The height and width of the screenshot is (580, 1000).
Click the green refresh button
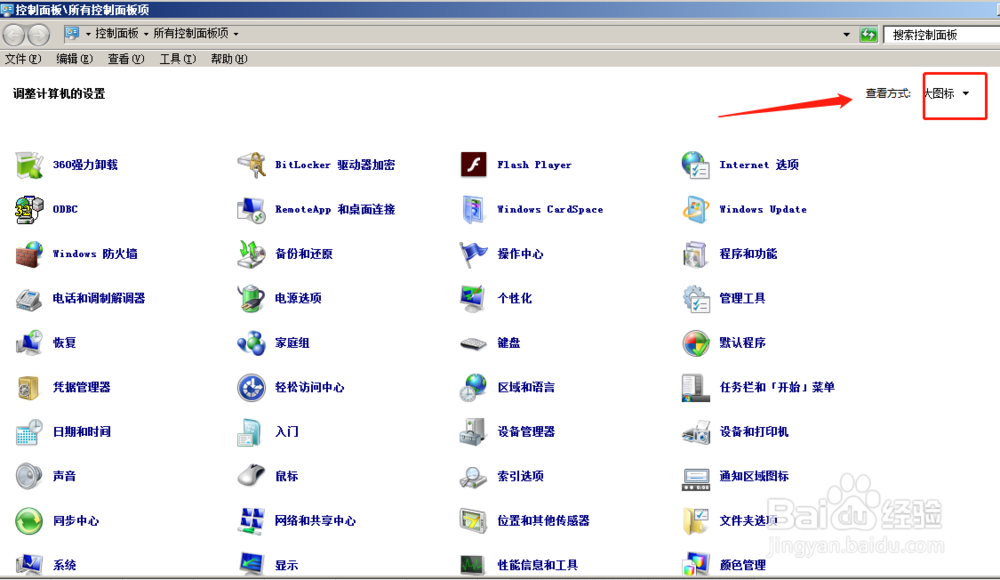(868, 34)
